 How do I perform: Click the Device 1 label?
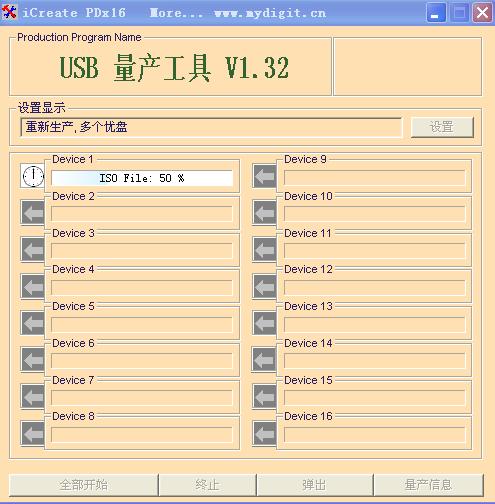[73, 159]
